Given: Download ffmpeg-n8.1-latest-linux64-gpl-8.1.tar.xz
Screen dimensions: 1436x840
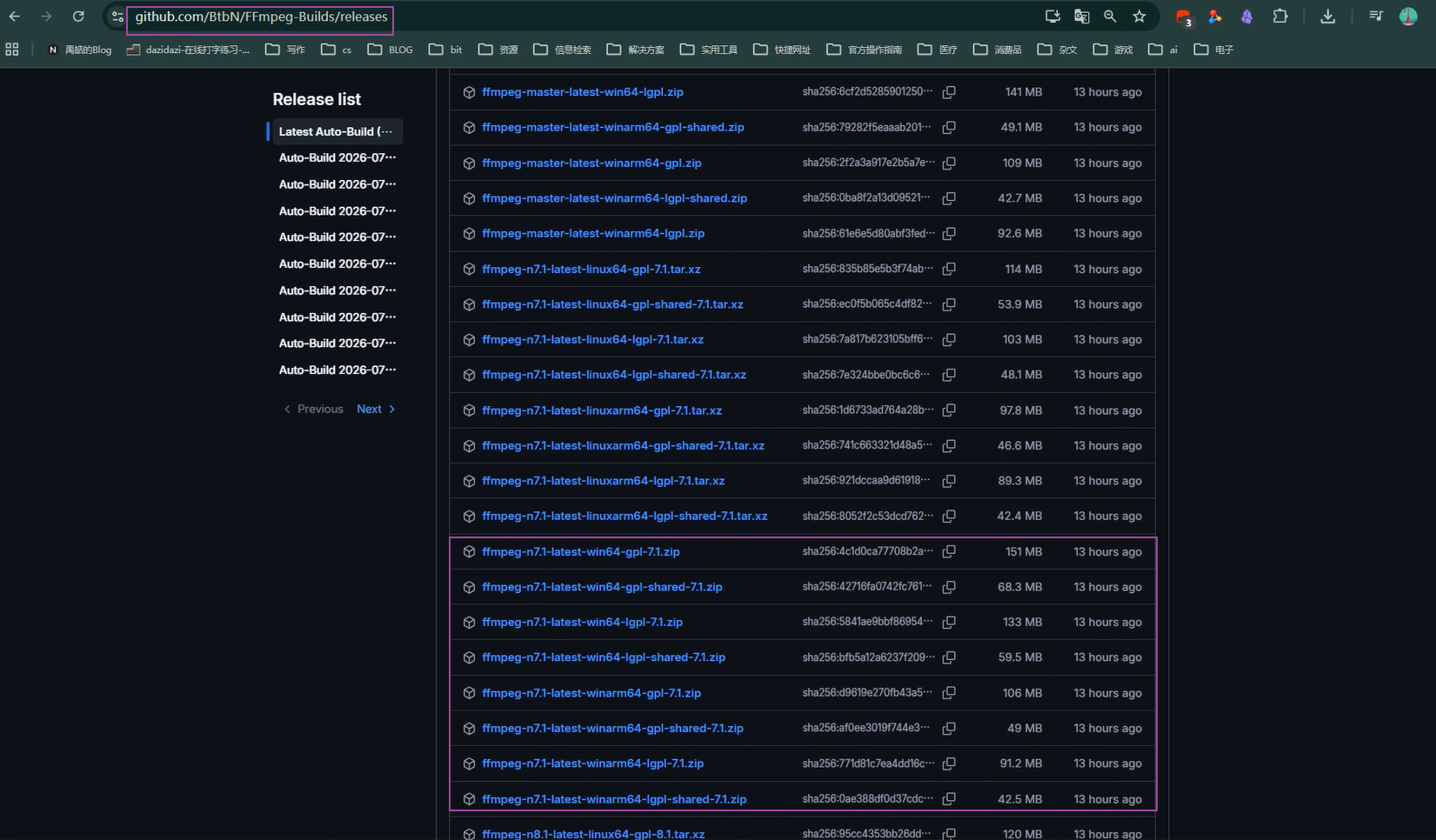Looking at the screenshot, I should 593,834.
